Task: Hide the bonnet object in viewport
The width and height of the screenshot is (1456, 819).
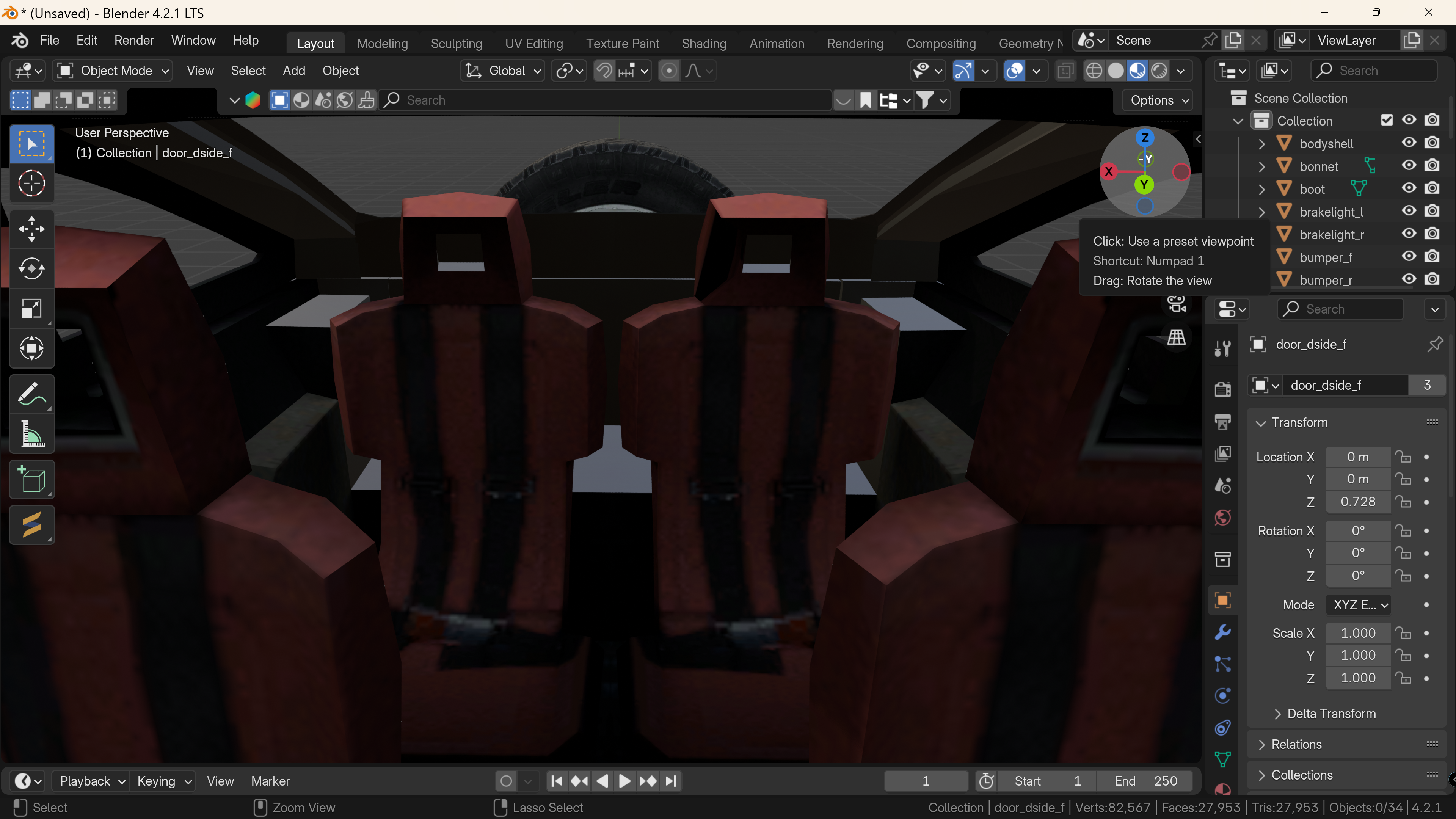Action: 1409,166
